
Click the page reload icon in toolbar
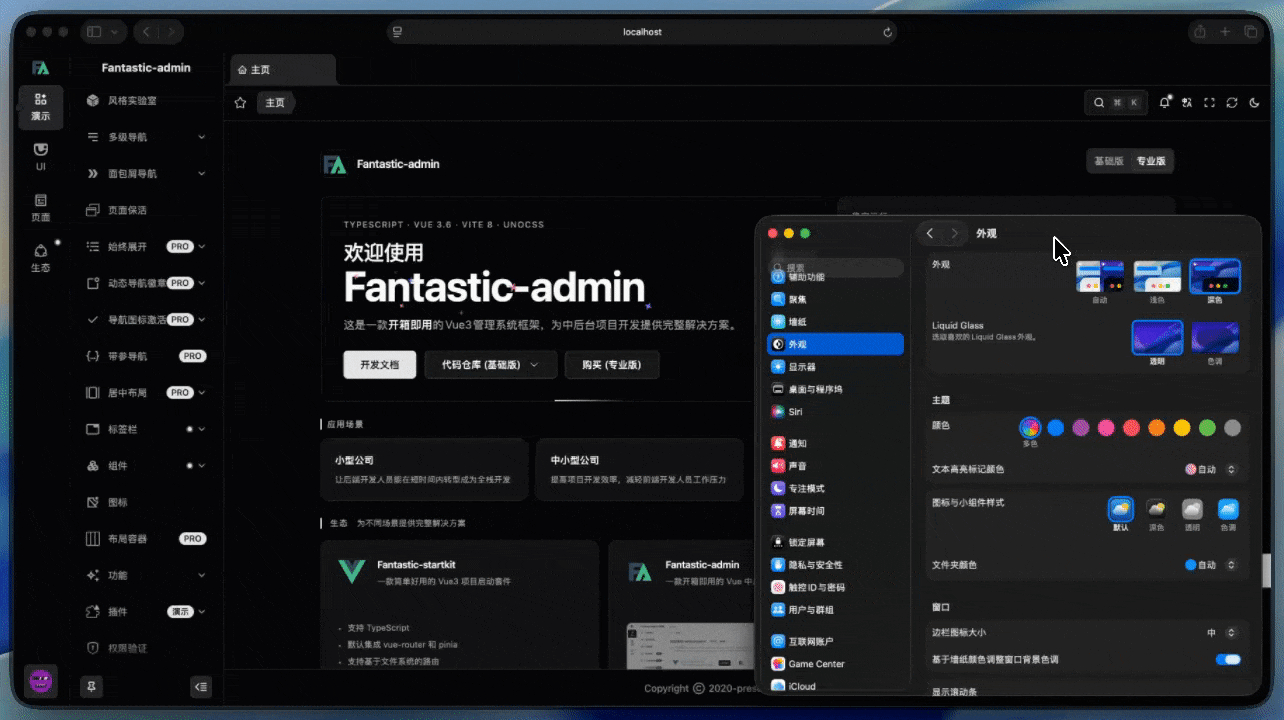click(x=1232, y=103)
